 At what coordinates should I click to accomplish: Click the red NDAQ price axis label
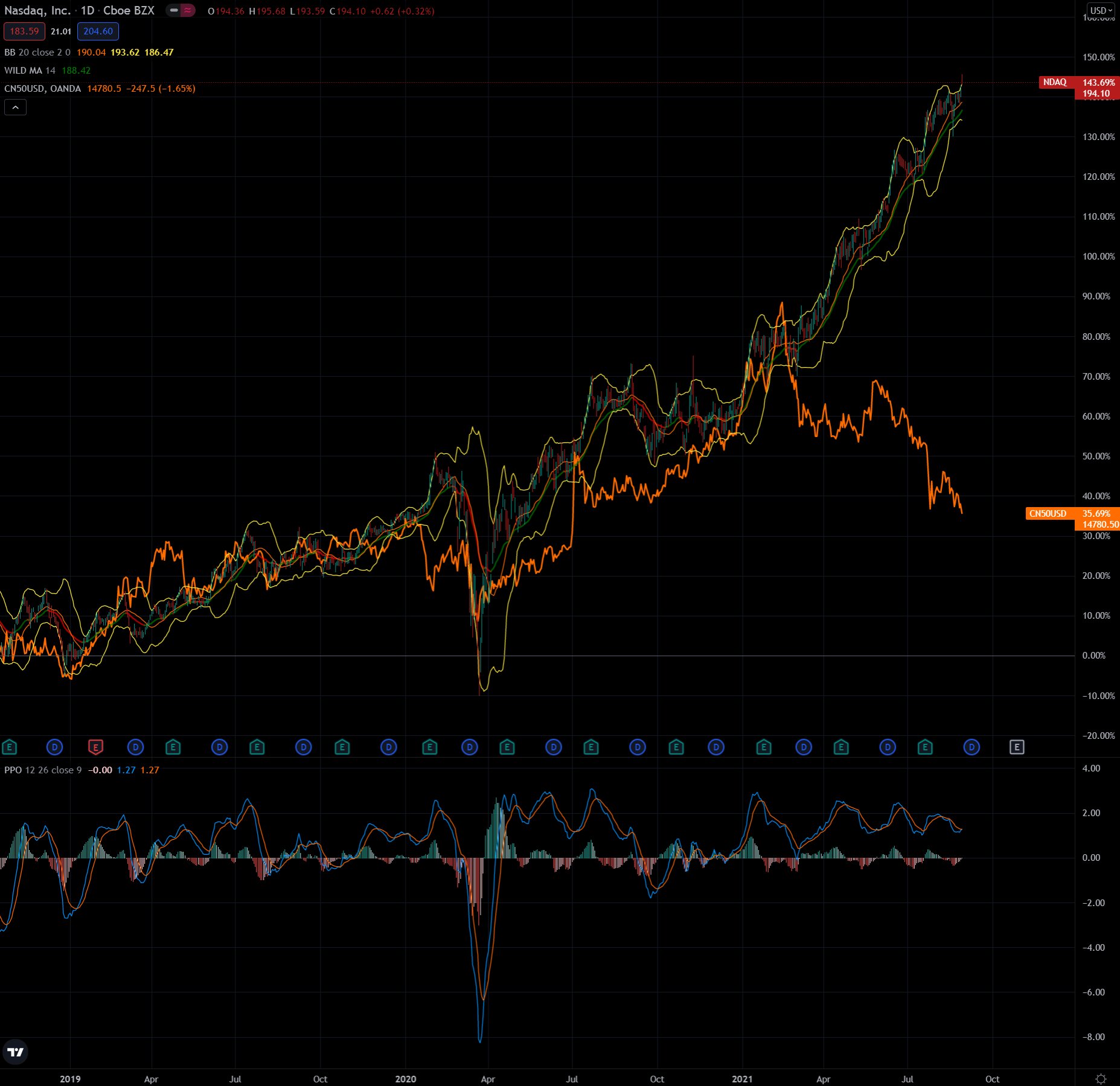tap(1055, 82)
